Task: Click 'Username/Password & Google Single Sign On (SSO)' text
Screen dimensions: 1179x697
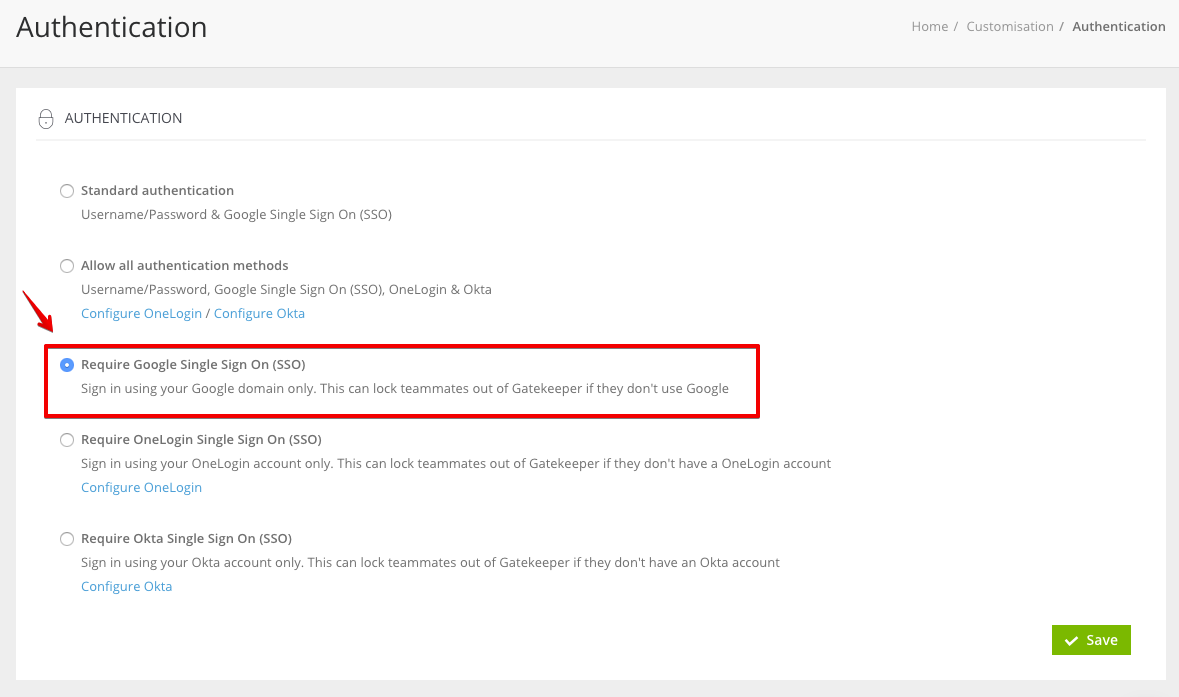Action: coord(236,214)
